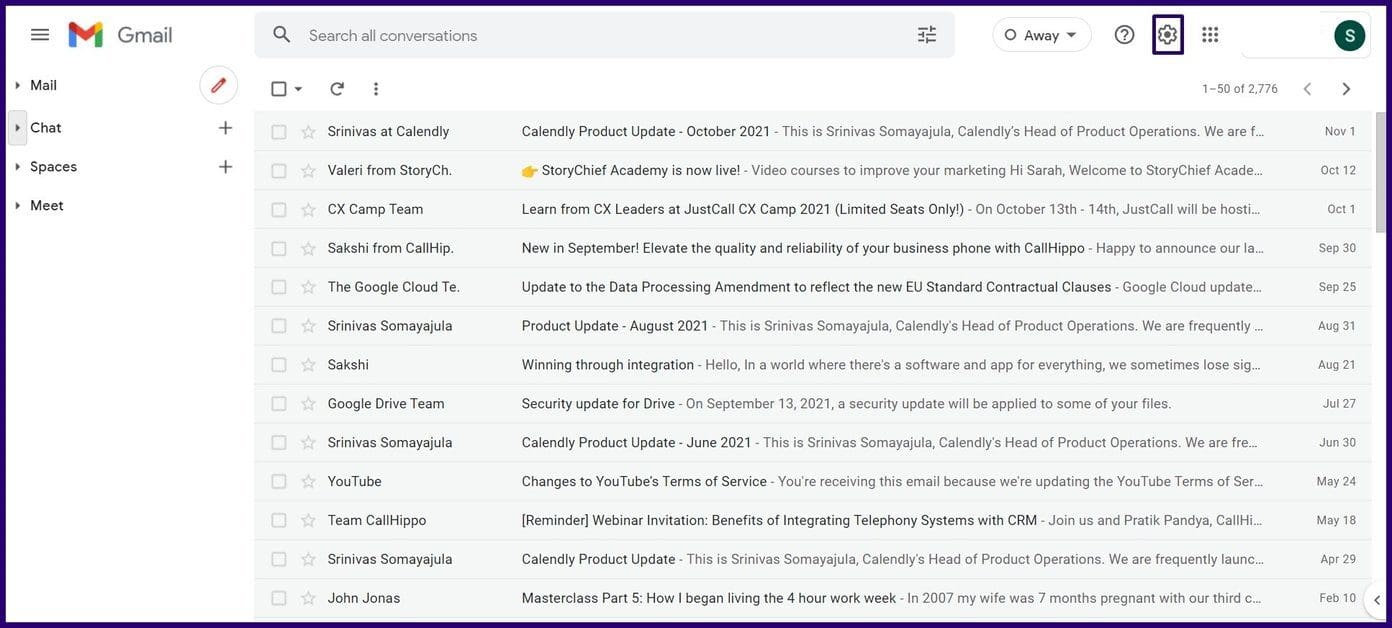Select the John Jonas email checkbox

(279, 599)
